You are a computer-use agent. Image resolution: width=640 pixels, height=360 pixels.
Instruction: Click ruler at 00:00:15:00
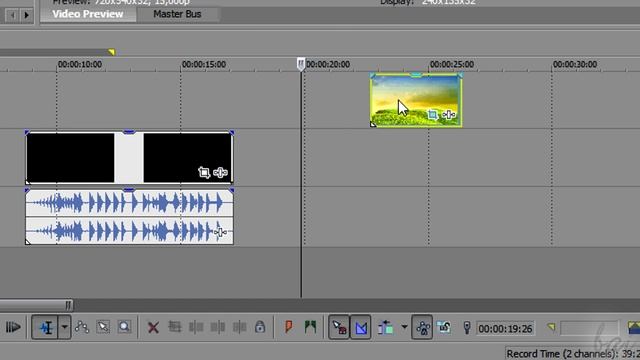(204, 64)
